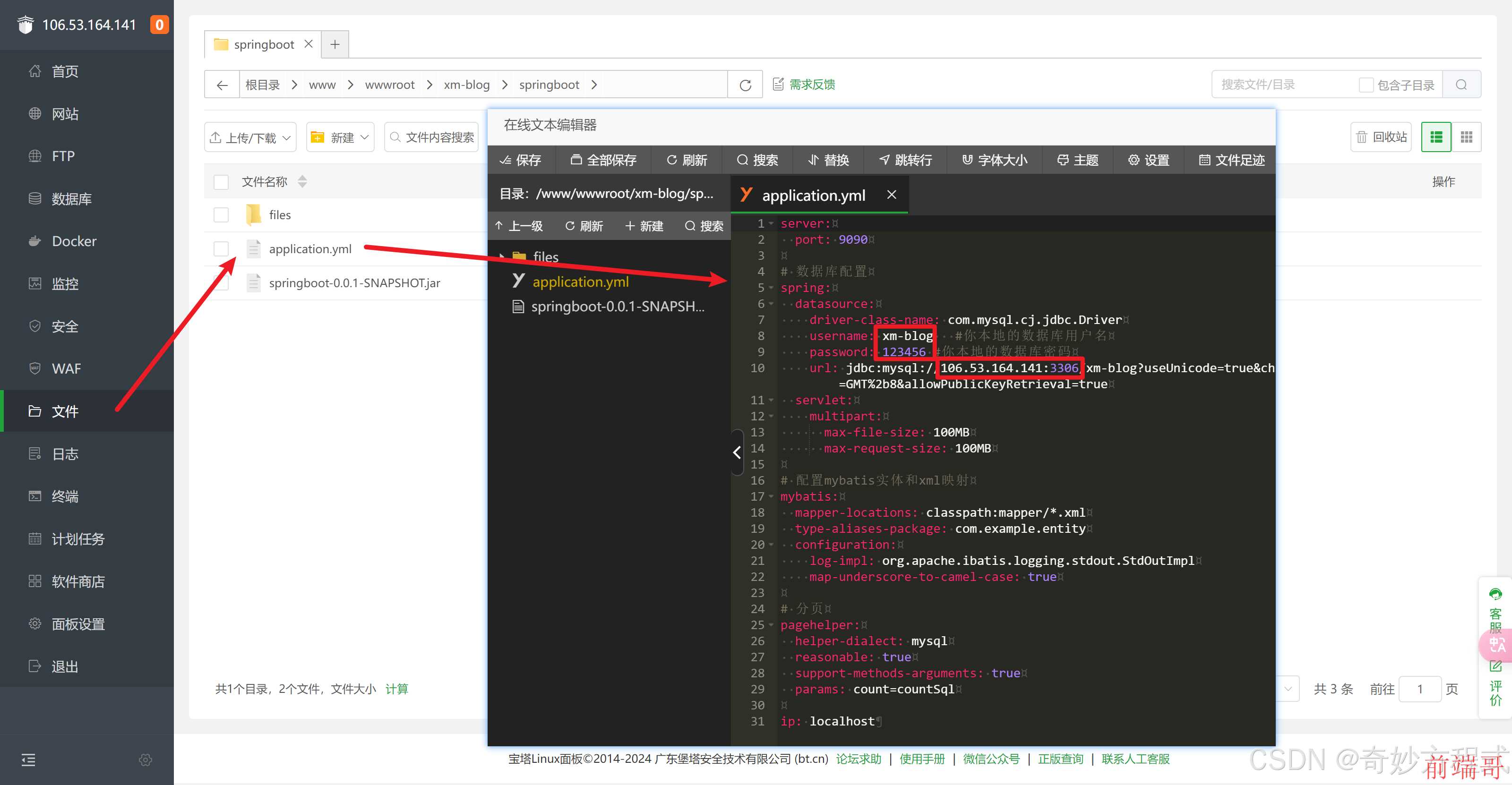The height and width of the screenshot is (785, 1512).
Task: Collapse the editor file panel with arrow handle
Action: pos(737,452)
